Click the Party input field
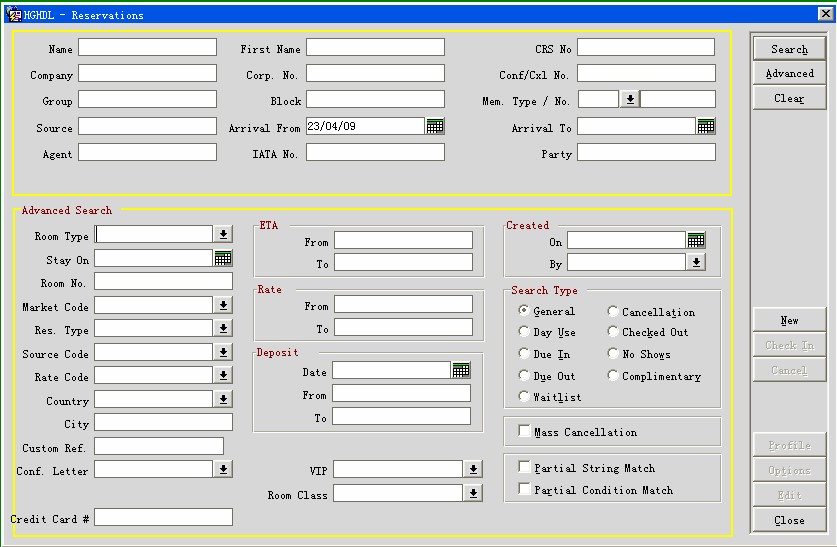Image resolution: width=837 pixels, height=547 pixels. click(646, 152)
